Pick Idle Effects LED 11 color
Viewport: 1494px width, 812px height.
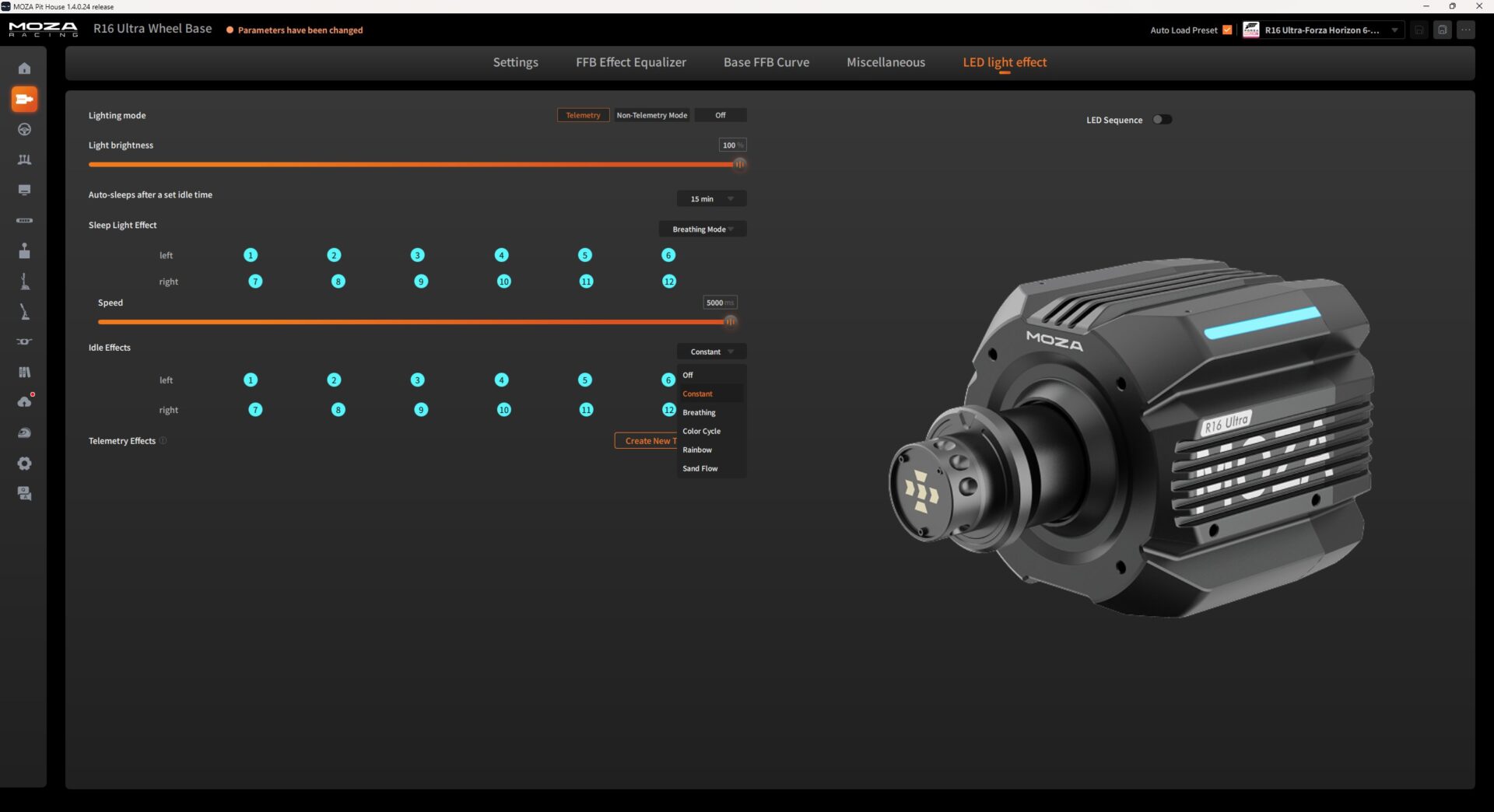tap(587, 410)
